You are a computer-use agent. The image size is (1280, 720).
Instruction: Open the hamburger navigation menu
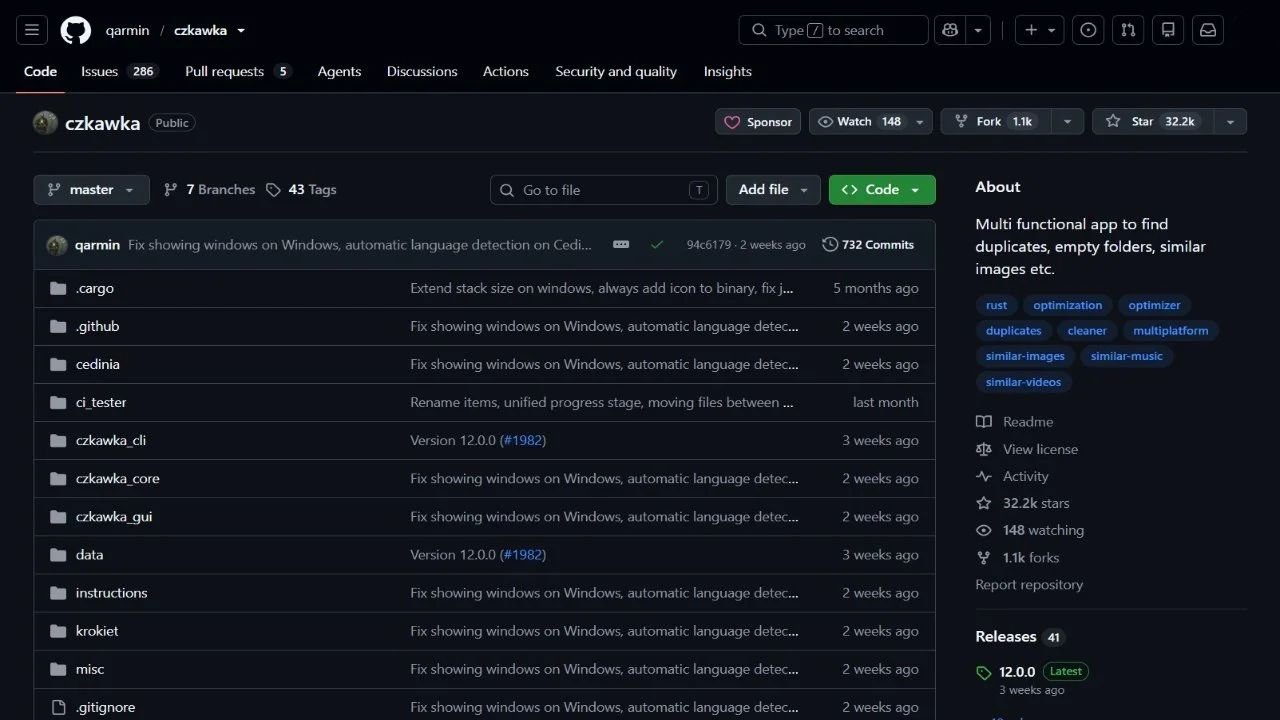32,30
